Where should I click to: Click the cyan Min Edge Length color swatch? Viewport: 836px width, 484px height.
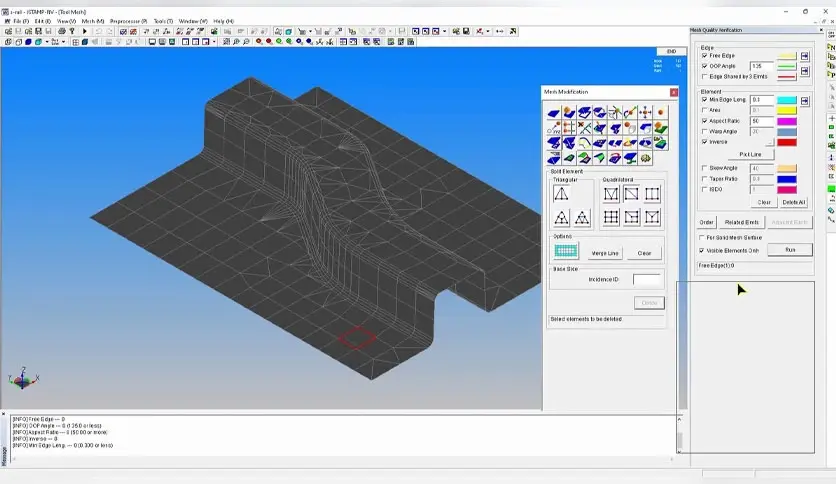[x=787, y=100]
